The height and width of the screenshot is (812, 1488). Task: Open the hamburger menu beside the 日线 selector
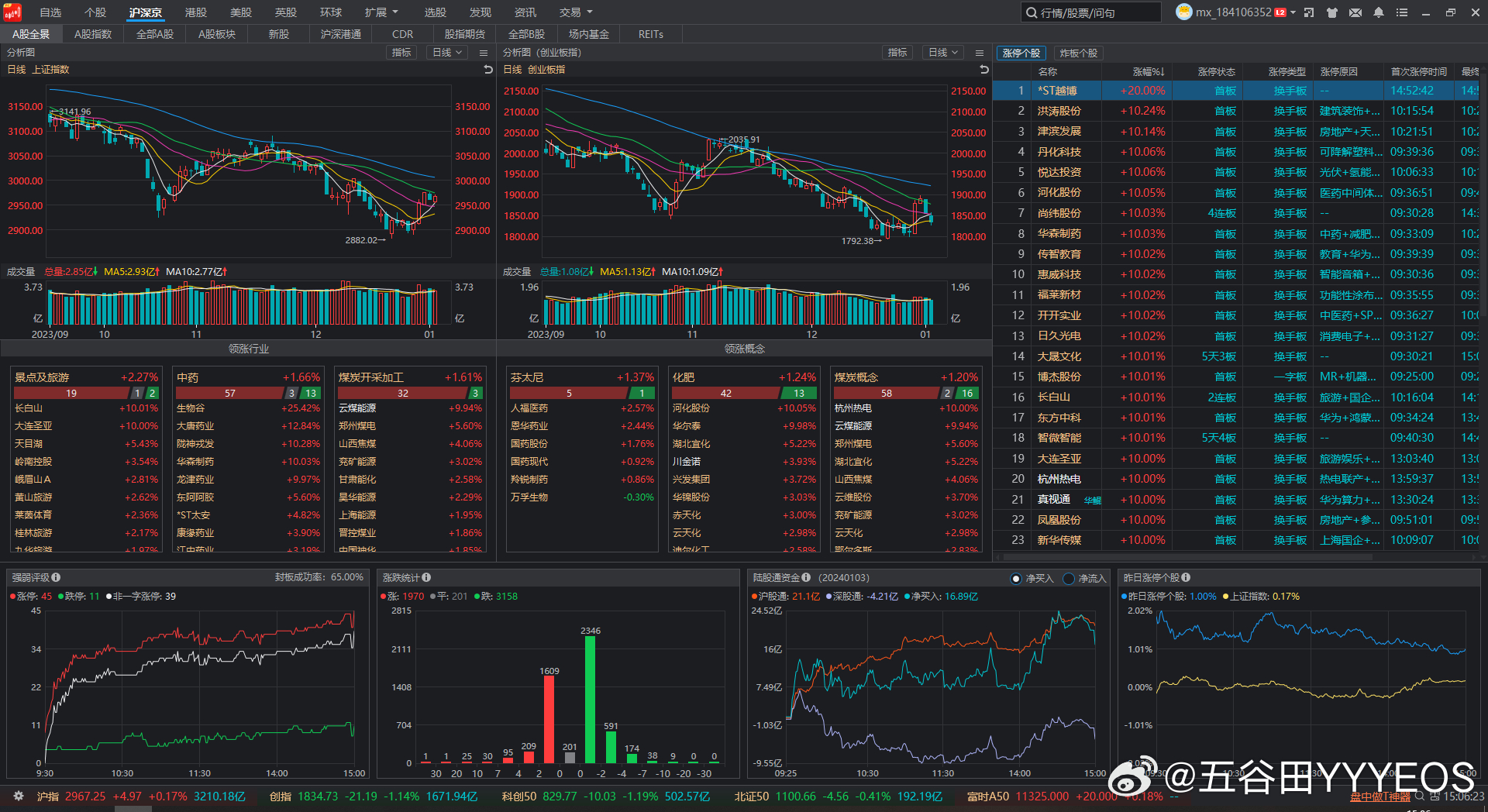click(483, 52)
